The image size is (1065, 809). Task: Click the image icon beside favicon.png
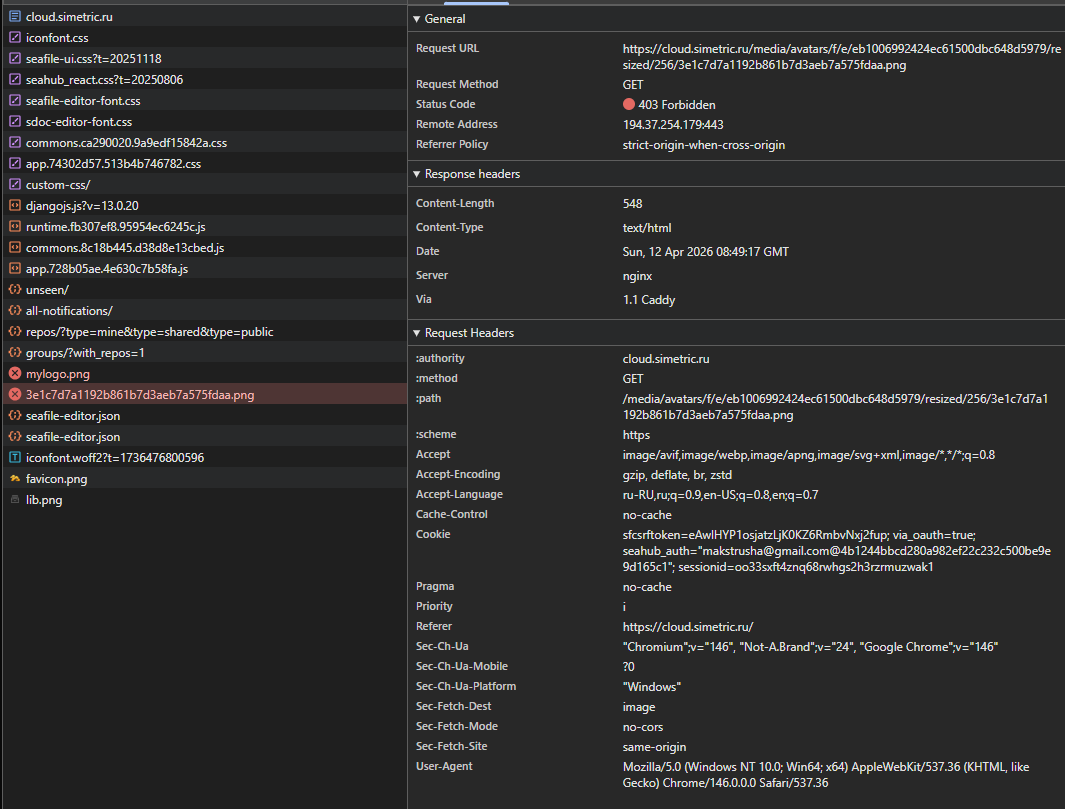[14, 479]
